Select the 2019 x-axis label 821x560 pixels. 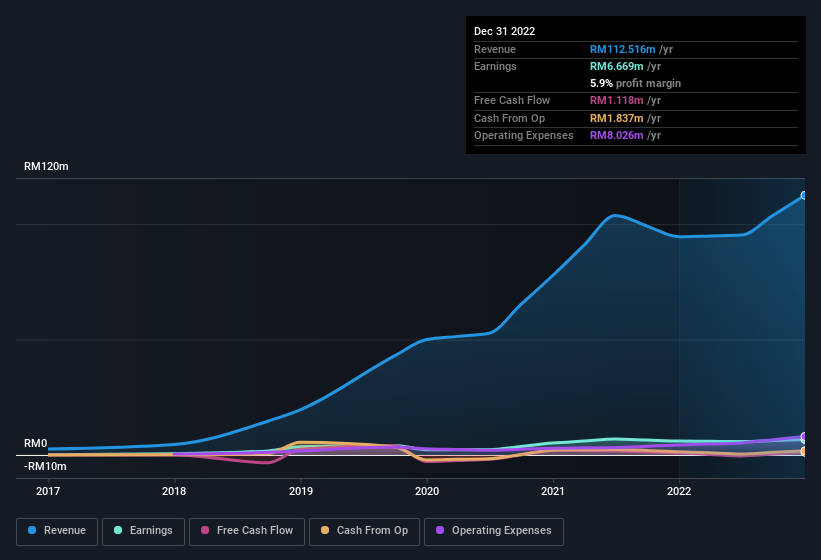[x=301, y=491]
